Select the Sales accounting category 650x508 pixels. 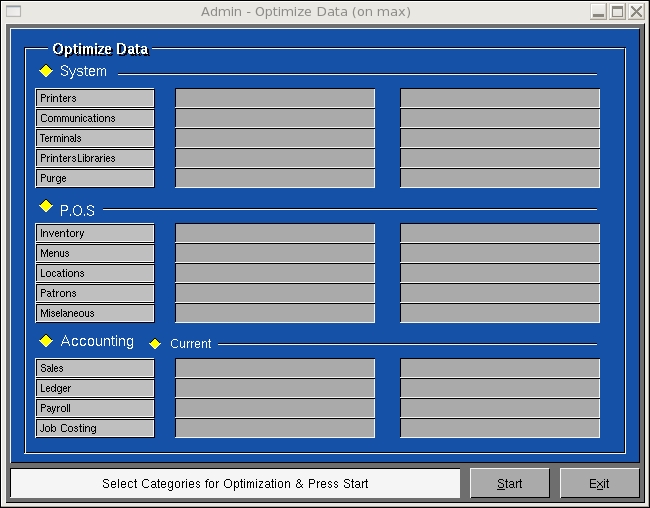[95, 368]
